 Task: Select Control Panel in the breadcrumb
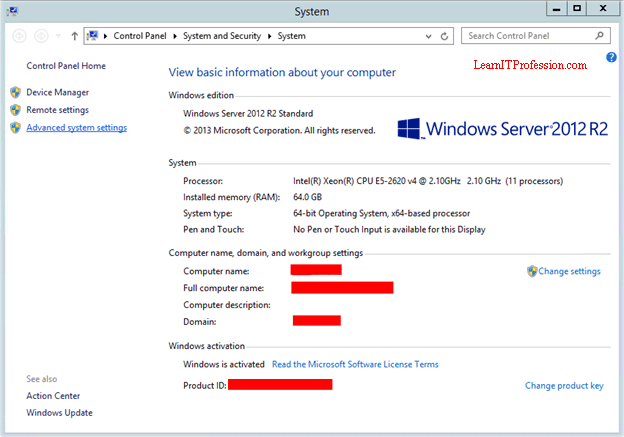click(x=140, y=36)
